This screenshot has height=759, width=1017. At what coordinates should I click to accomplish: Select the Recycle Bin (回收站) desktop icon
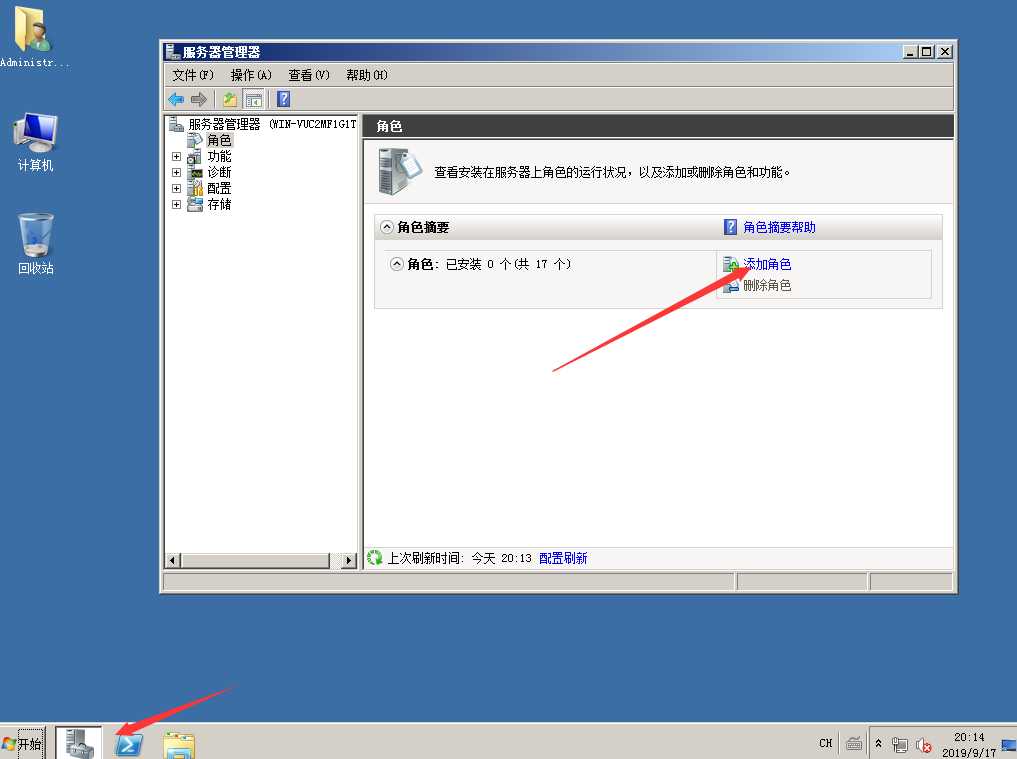[35, 244]
